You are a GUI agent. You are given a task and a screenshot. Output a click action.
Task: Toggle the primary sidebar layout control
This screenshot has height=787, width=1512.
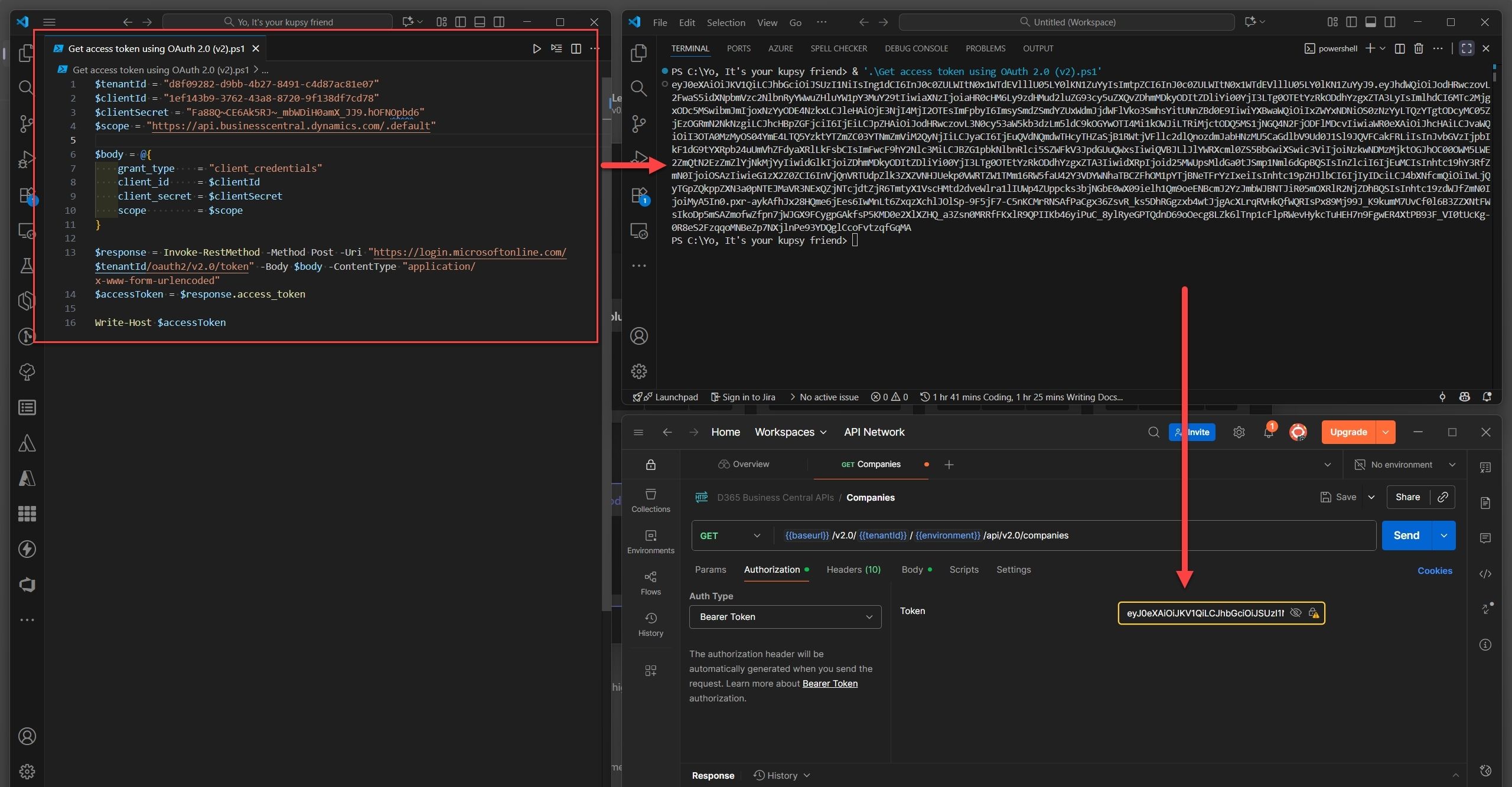pyautogui.click(x=1352, y=22)
